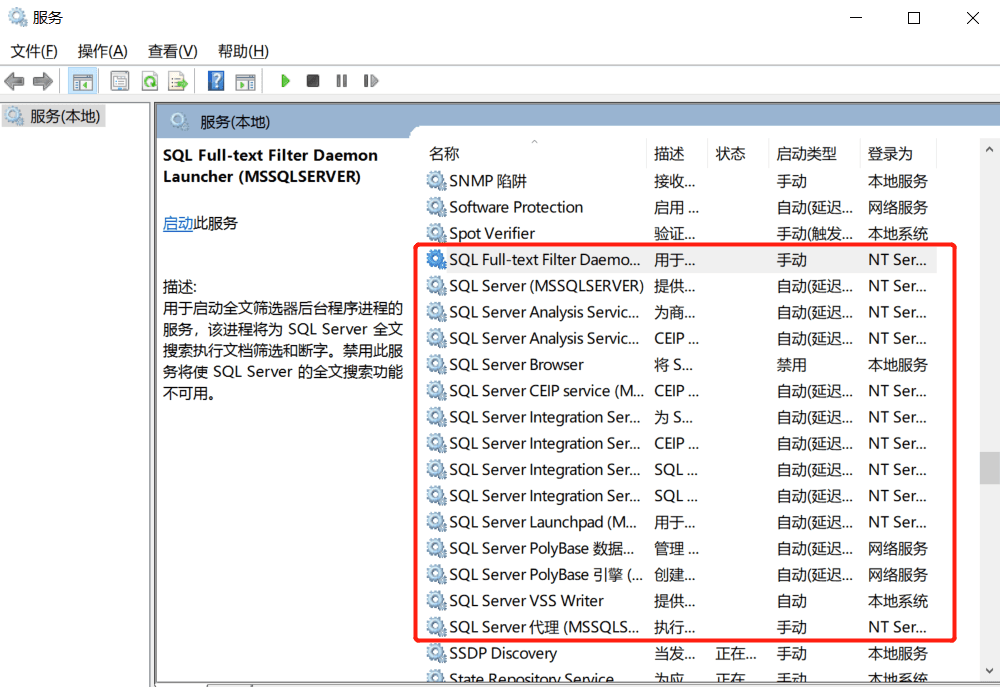Open the Help toolbar icon
Screen dimensions: 1000x687
click(216, 81)
